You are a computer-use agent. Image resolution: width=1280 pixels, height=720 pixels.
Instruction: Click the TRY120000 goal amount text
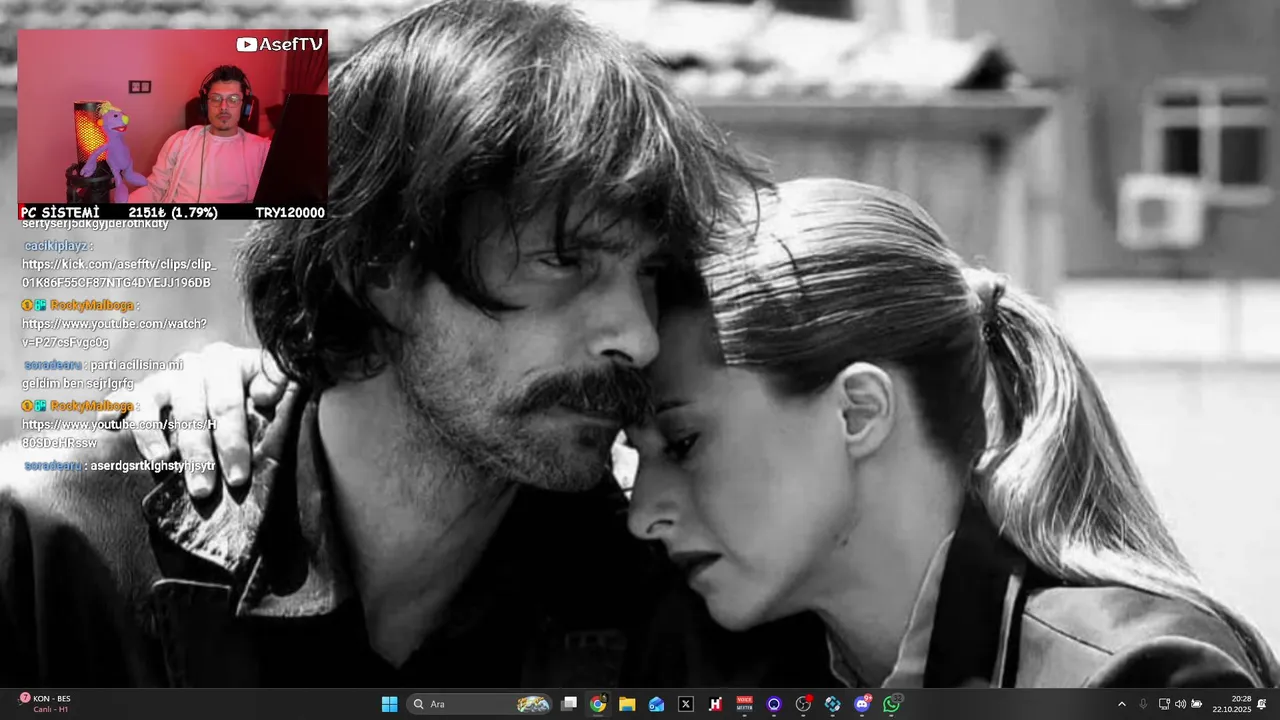point(289,212)
